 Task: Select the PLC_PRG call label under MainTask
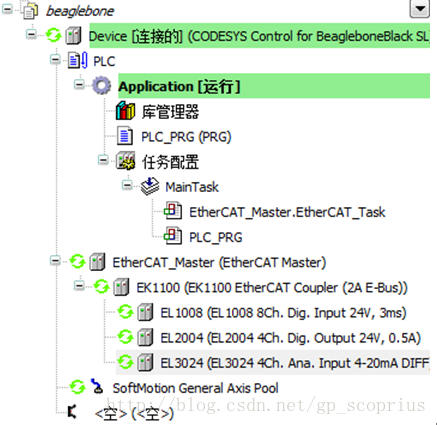pyautogui.click(x=216, y=237)
